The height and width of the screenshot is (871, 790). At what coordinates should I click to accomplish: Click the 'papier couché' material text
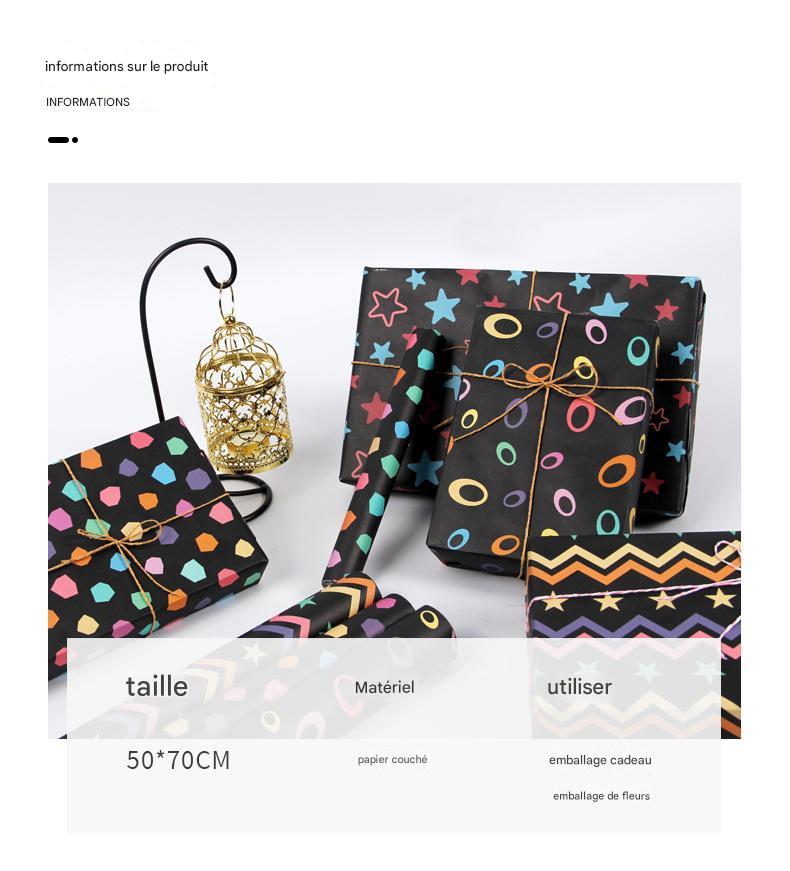(392, 759)
